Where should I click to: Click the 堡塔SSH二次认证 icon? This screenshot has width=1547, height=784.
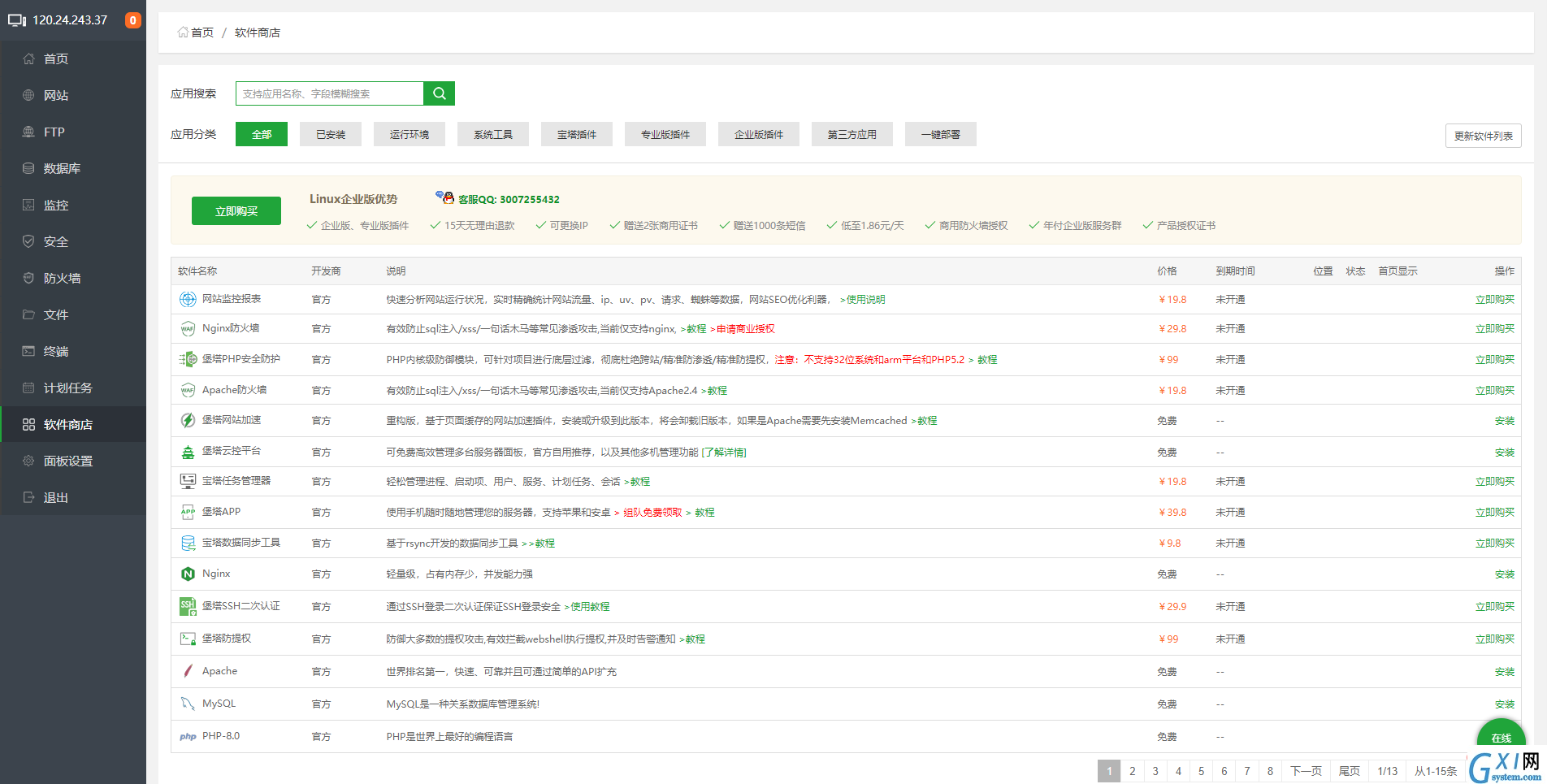point(188,606)
